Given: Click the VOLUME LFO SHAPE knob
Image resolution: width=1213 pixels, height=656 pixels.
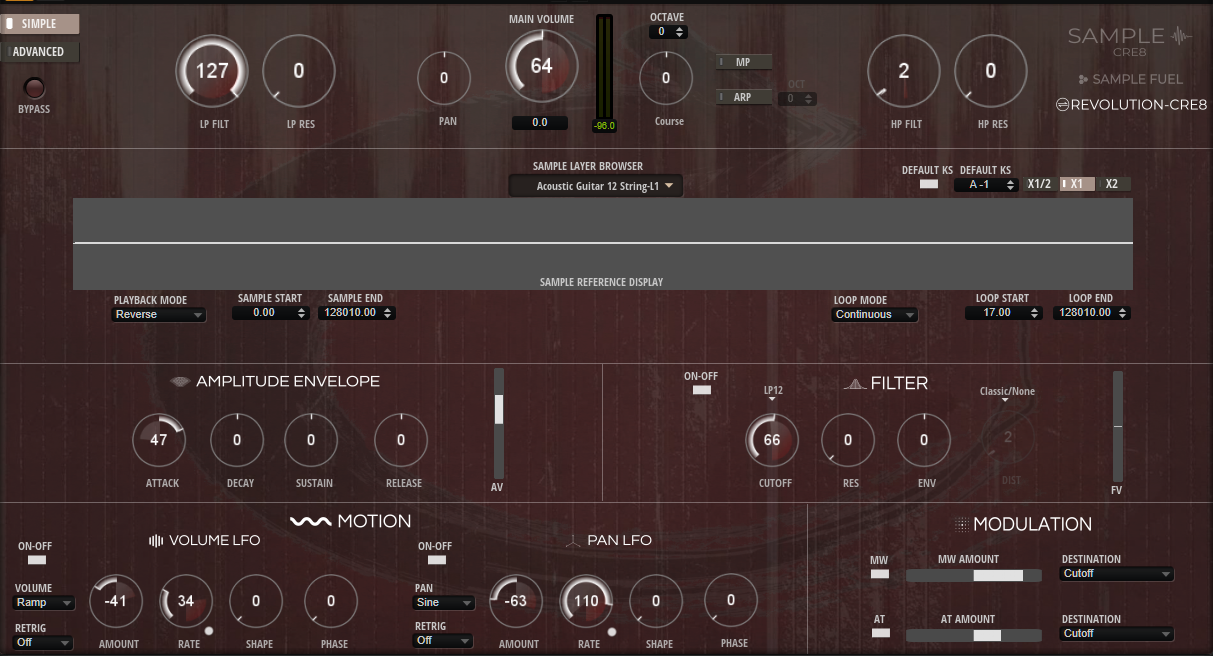Looking at the screenshot, I should click(x=256, y=602).
